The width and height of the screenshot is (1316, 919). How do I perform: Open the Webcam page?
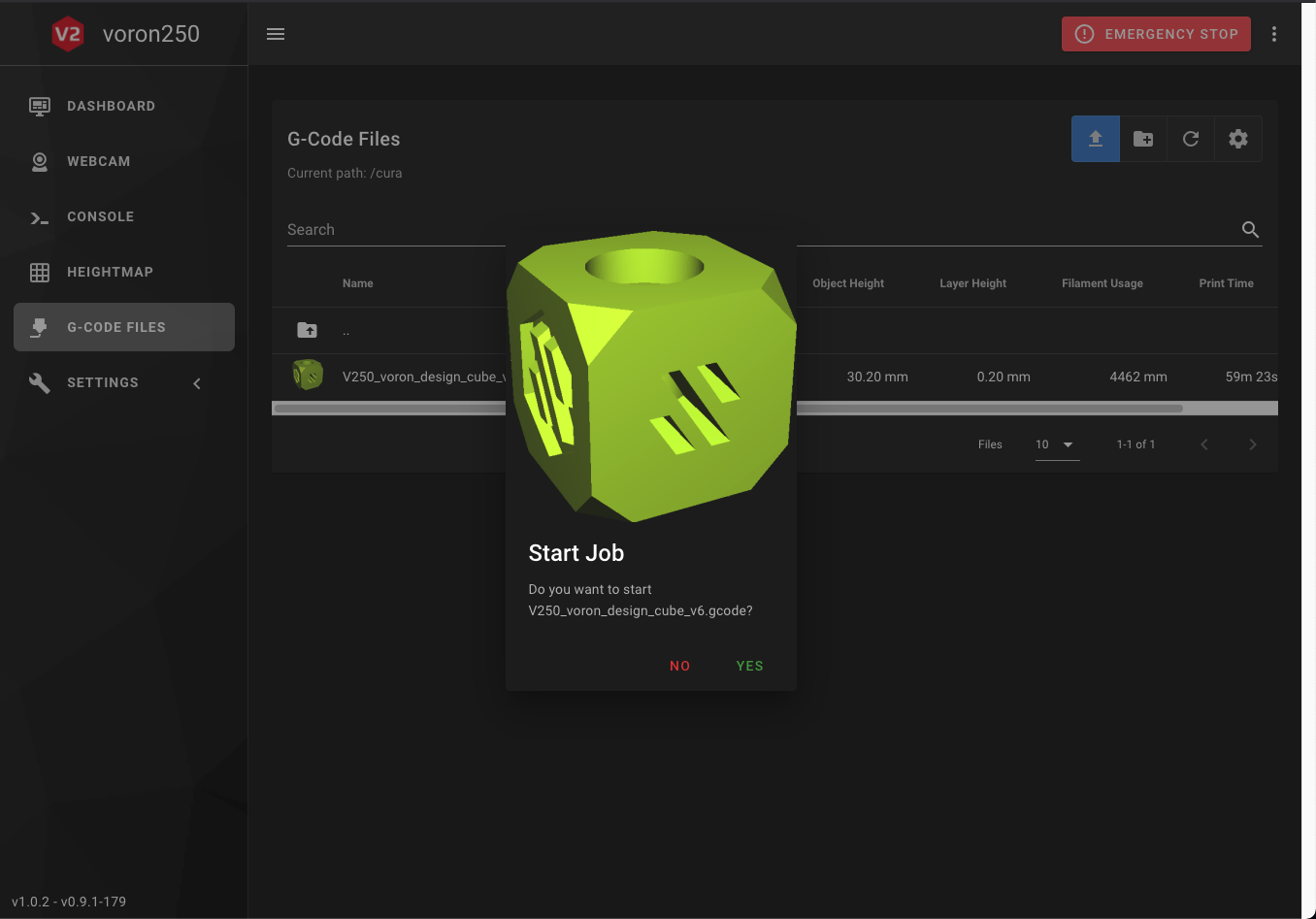pos(124,161)
